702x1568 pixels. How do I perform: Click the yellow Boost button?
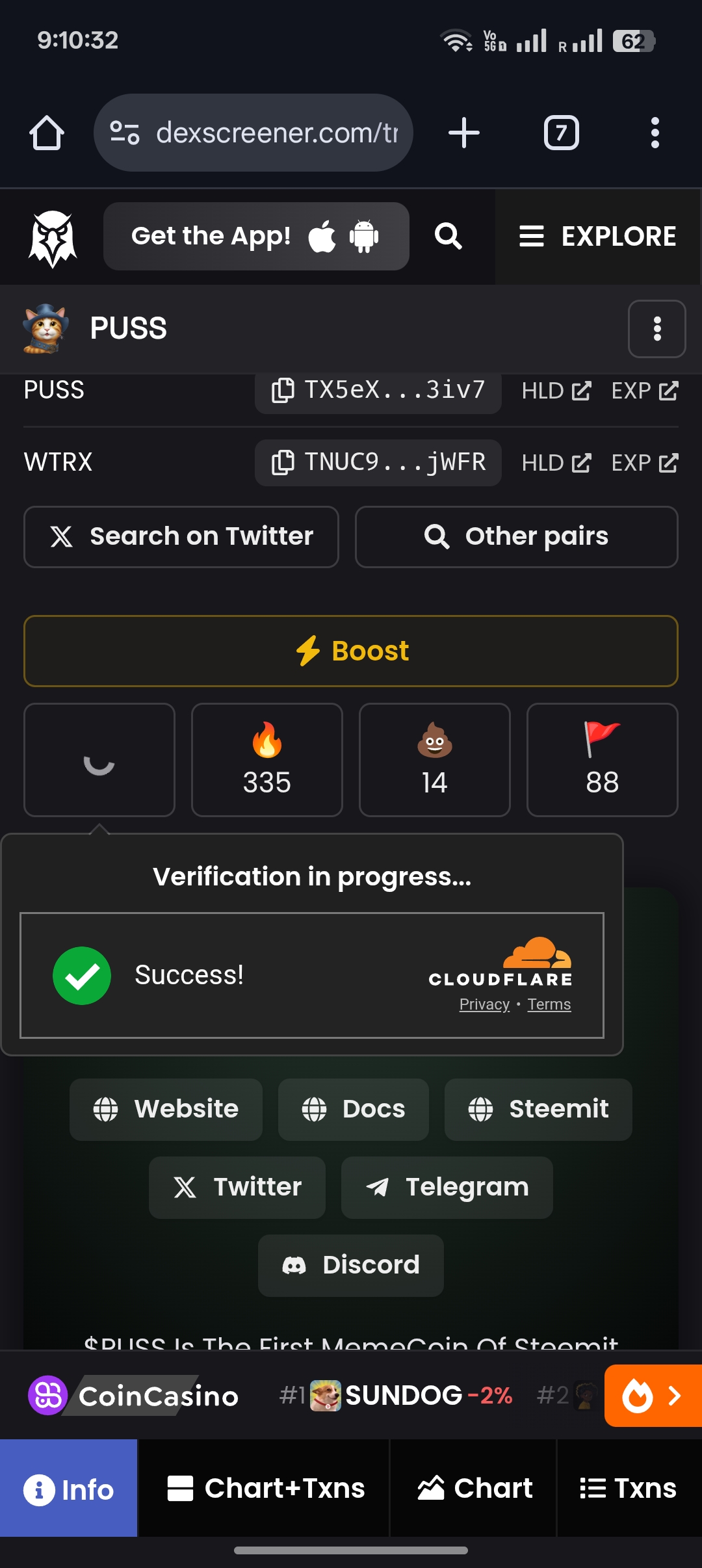pyautogui.click(x=351, y=651)
